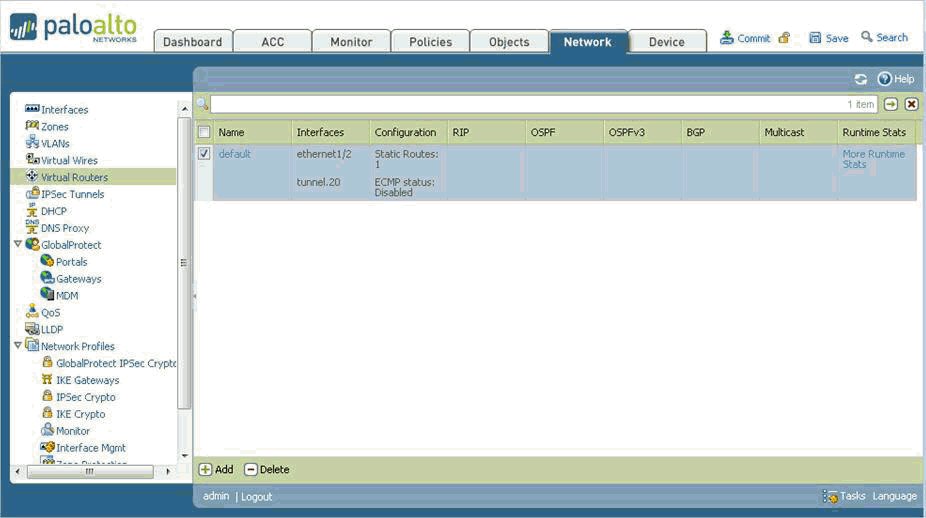This screenshot has width=926, height=518.
Task: Open Tasks icon in bottom bar
Action: pos(830,496)
